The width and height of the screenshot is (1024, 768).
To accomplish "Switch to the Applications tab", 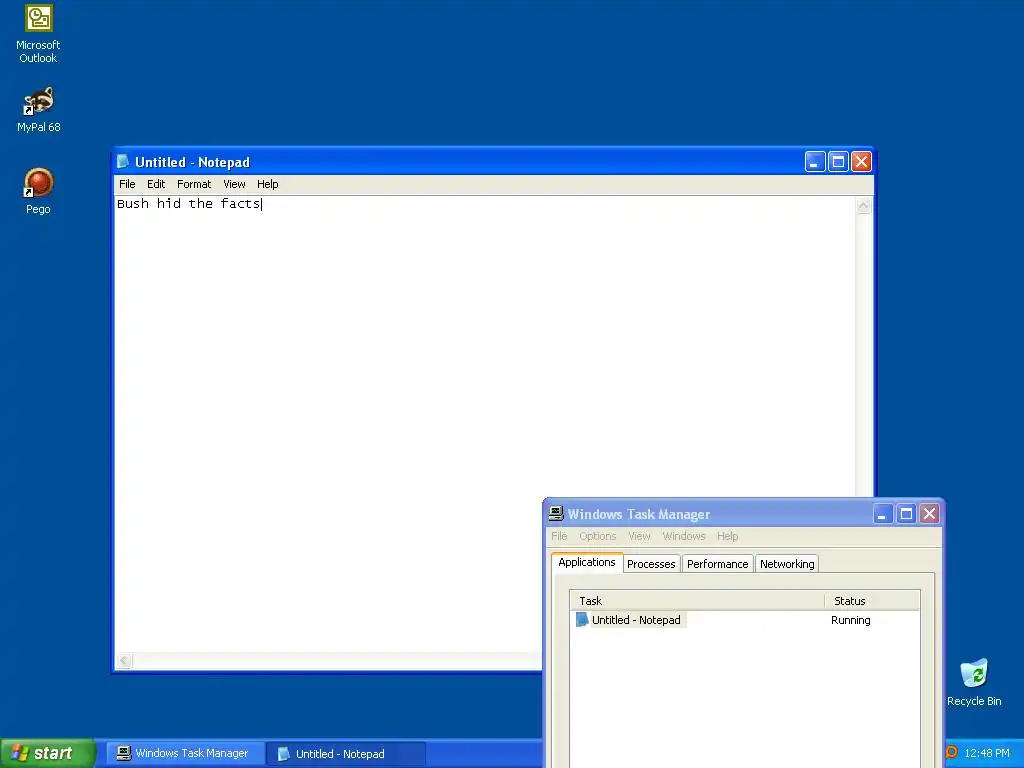I will pyautogui.click(x=586, y=562).
